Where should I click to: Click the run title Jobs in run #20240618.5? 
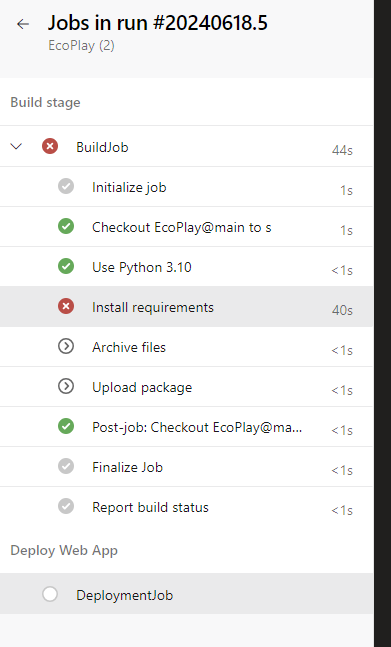(x=158, y=23)
